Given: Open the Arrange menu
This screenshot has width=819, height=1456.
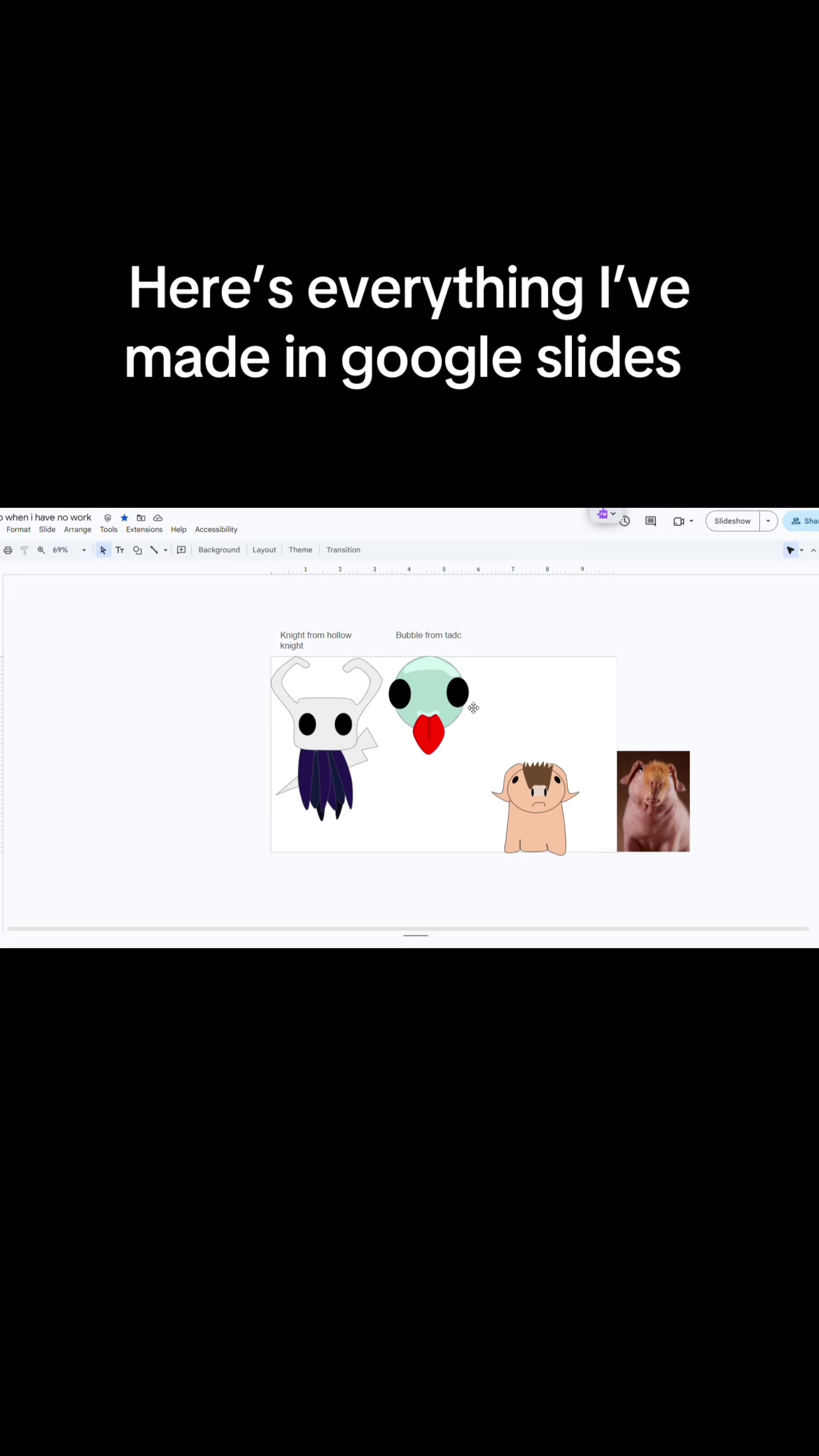Looking at the screenshot, I should 77,530.
